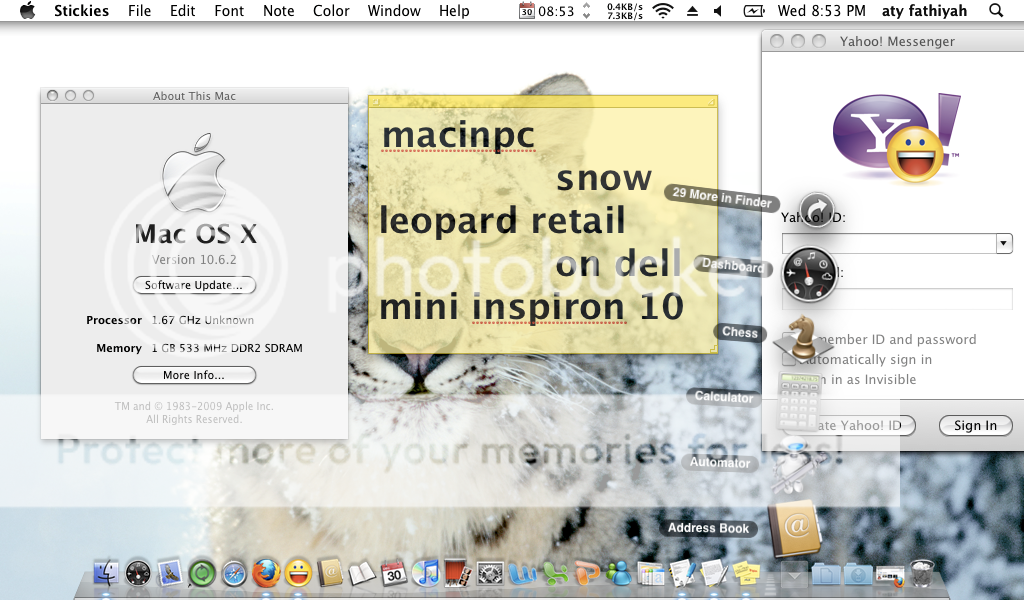The image size is (1024, 600).
Task: Click the Wed 8:53 PM clock
Action: (x=822, y=11)
